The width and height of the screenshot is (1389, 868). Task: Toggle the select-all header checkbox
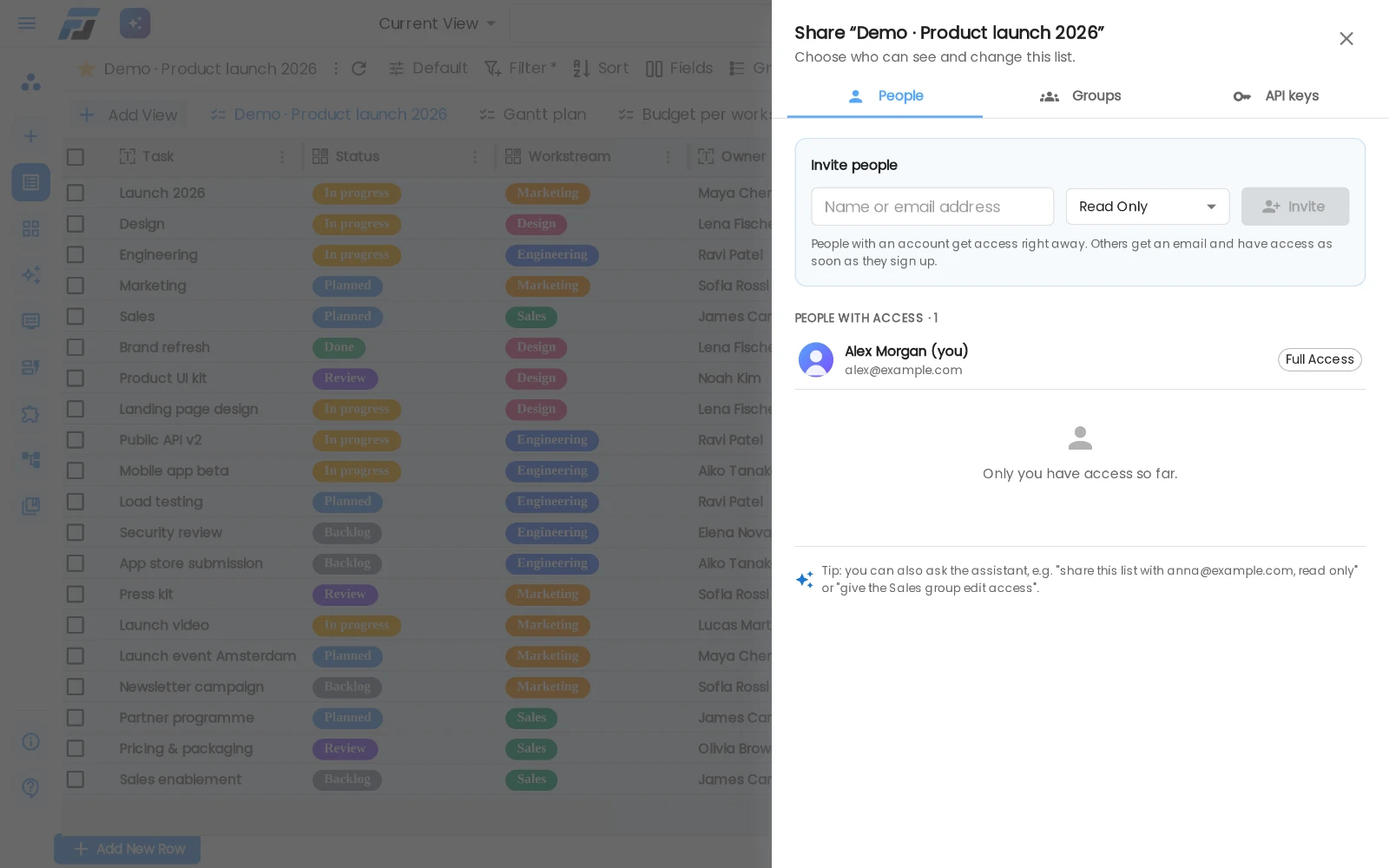click(x=76, y=157)
